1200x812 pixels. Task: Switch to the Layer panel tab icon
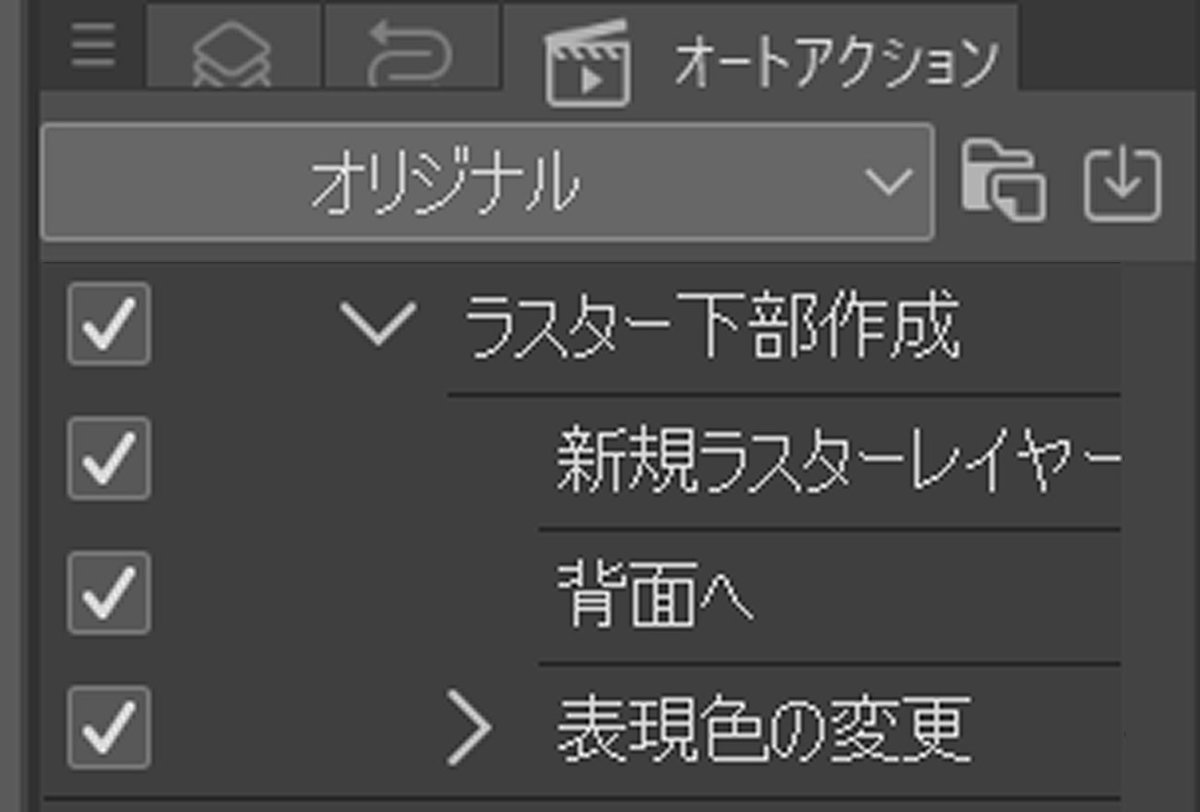pos(233,50)
